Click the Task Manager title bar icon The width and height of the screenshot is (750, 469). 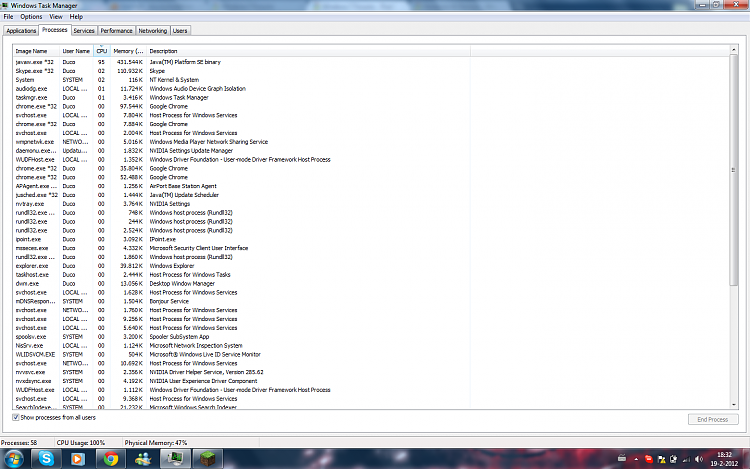click(5, 5)
